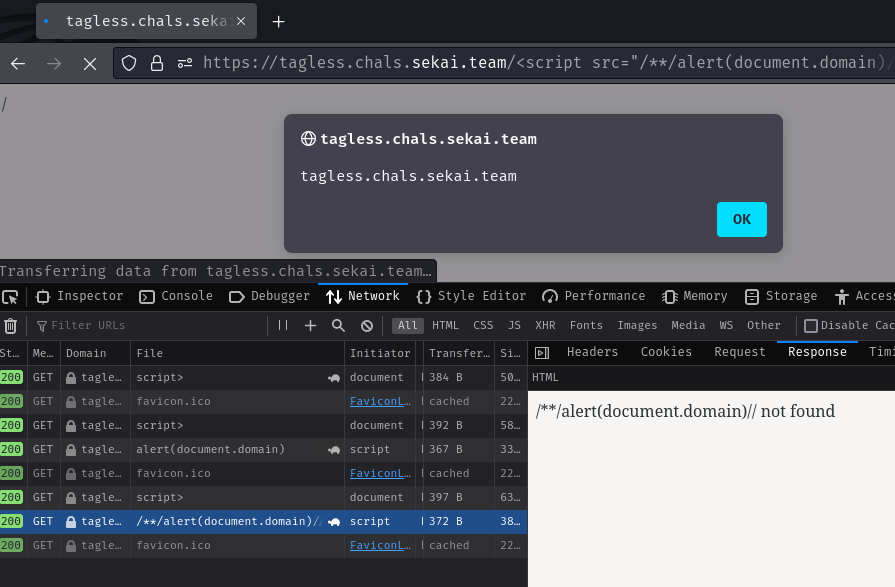The width and height of the screenshot is (895, 587).
Task: Select the request with 392 B transfer
Action: coord(263,425)
